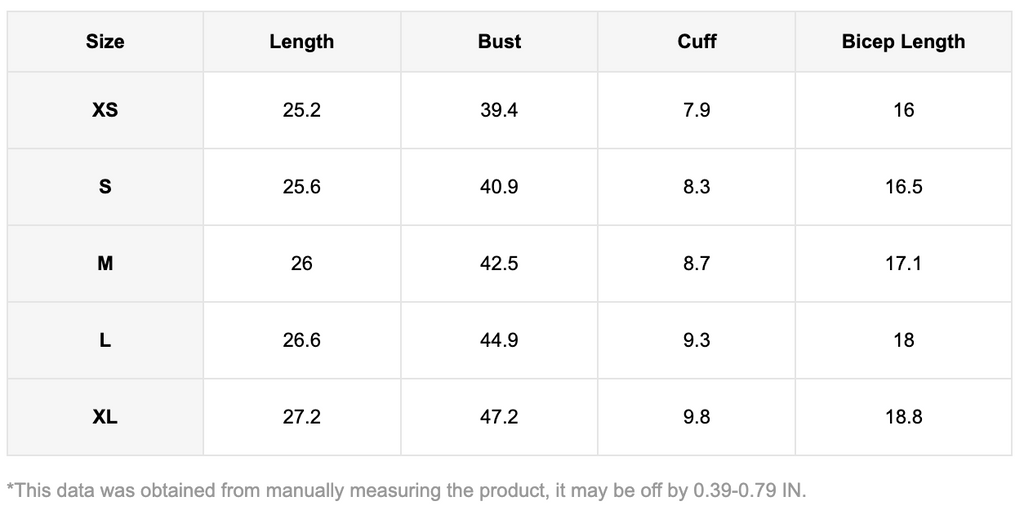This screenshot has width=1024, height=519.
Task: Select the M cuff value 8.7
Action: pyautogui.click(x=697, y=264)
